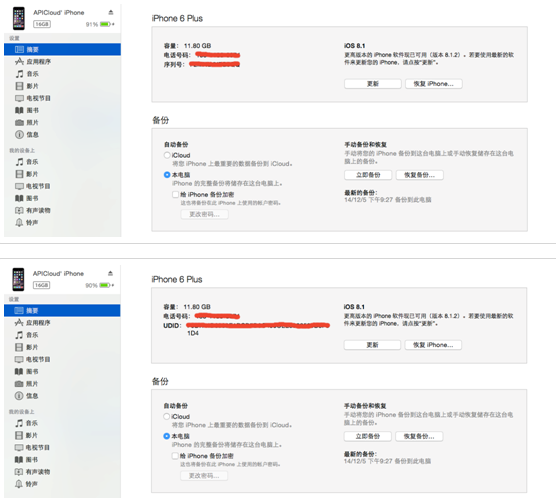The height and width of the screenshot is (502, 556).
Task: Click 立即备份 button in upper screenshot
Action: tap(368, 175)
